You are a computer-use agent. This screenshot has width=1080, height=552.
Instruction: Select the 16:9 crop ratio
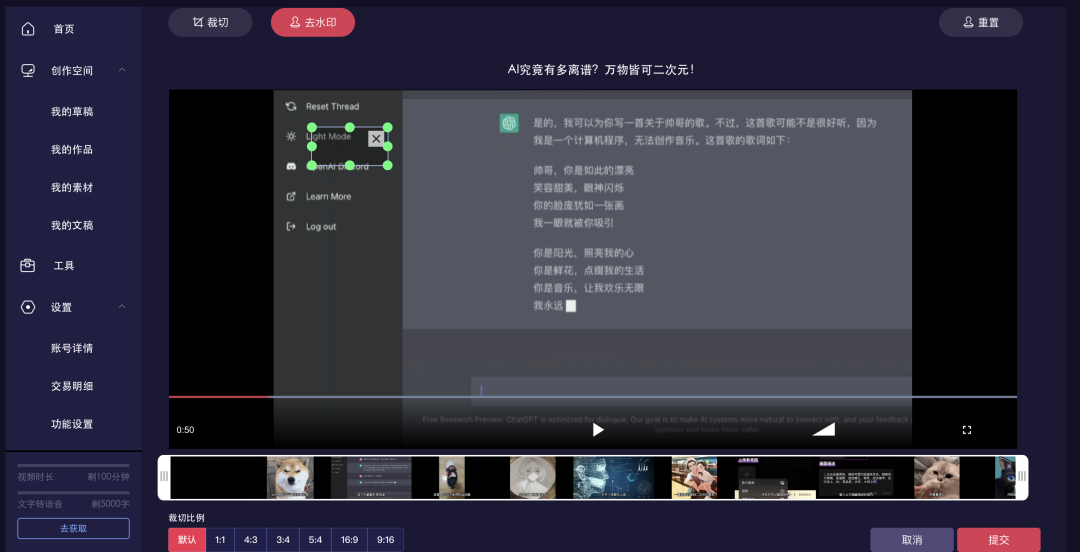click(x=349, y=540)
